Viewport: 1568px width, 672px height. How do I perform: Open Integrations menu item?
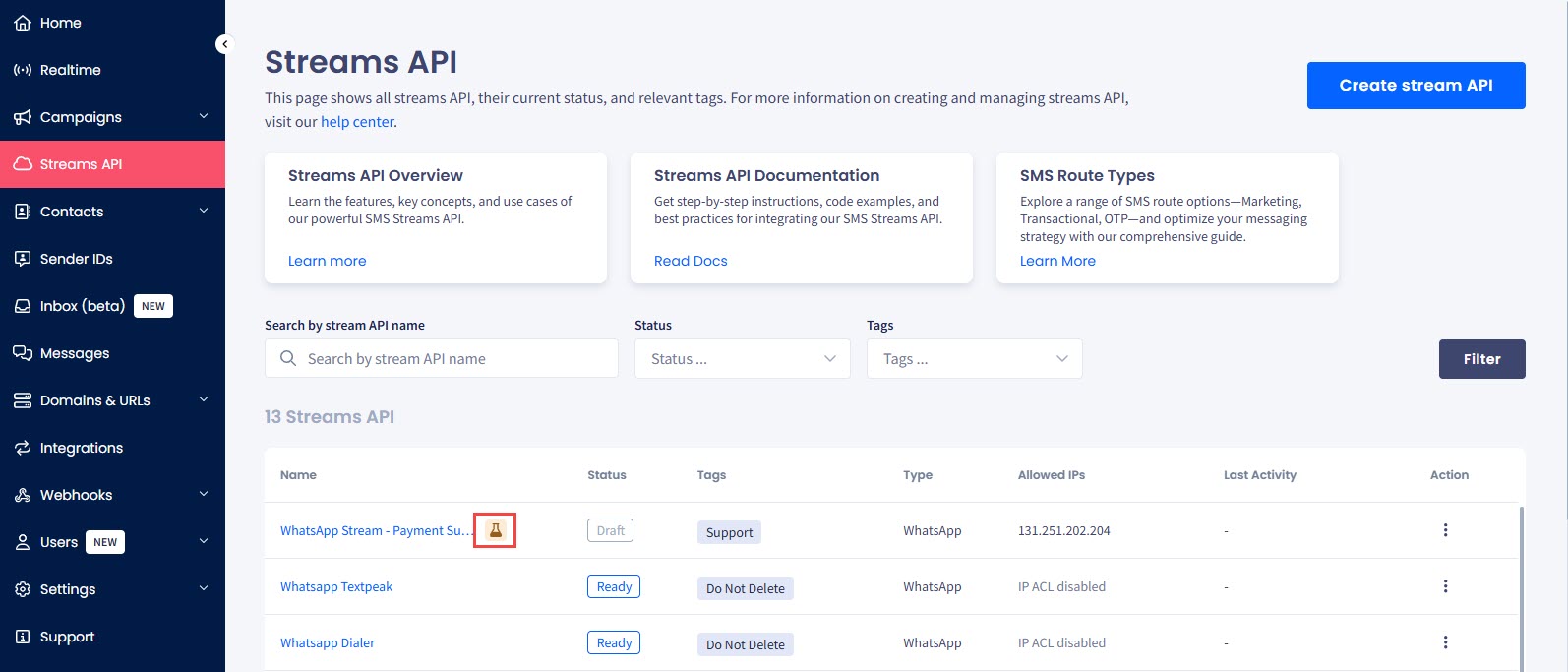[x=112, y=448]
